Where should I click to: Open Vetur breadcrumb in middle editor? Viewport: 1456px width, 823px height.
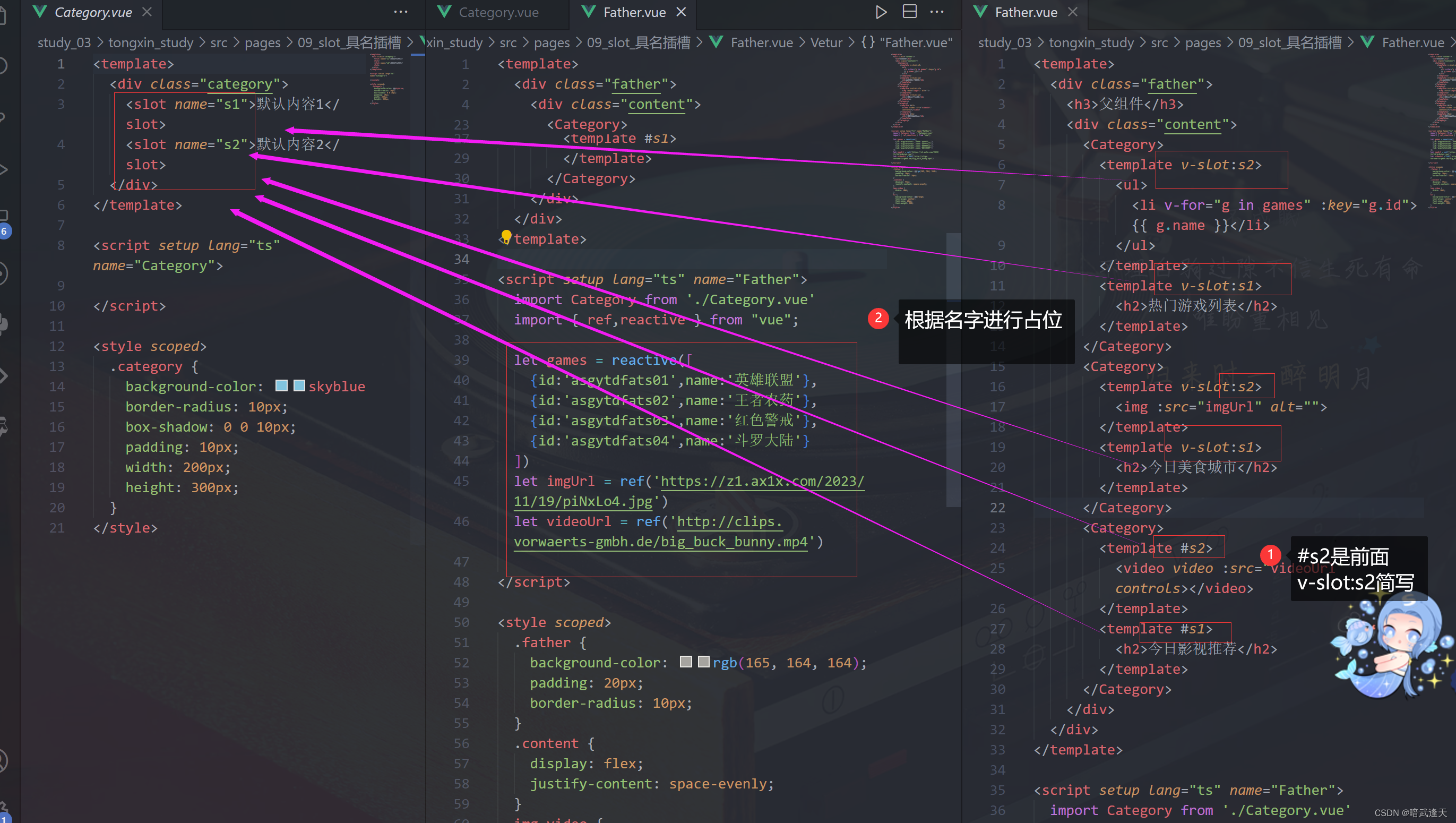[x=826, y=43]
